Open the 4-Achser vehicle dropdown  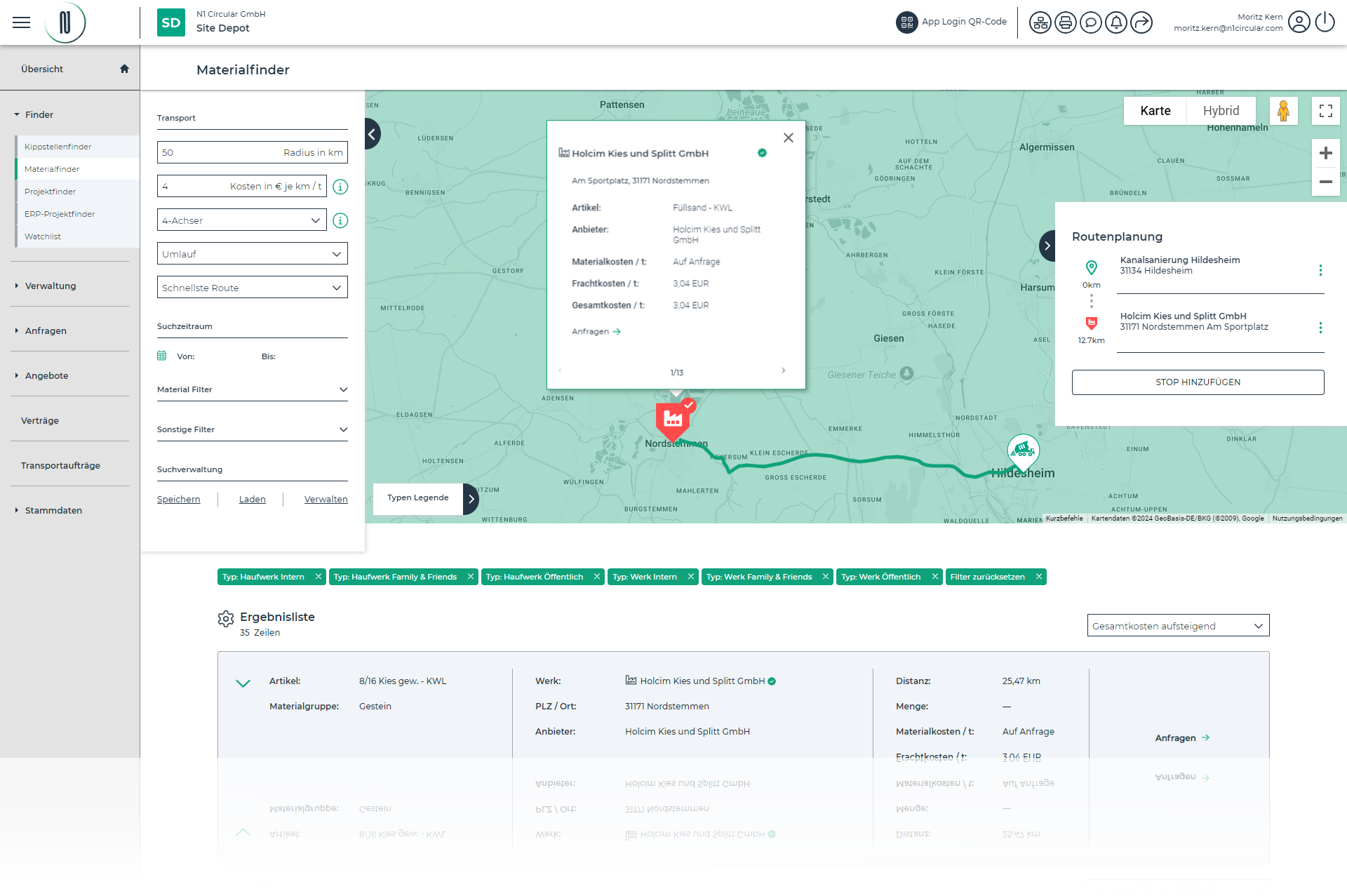[x=241, y=220]
